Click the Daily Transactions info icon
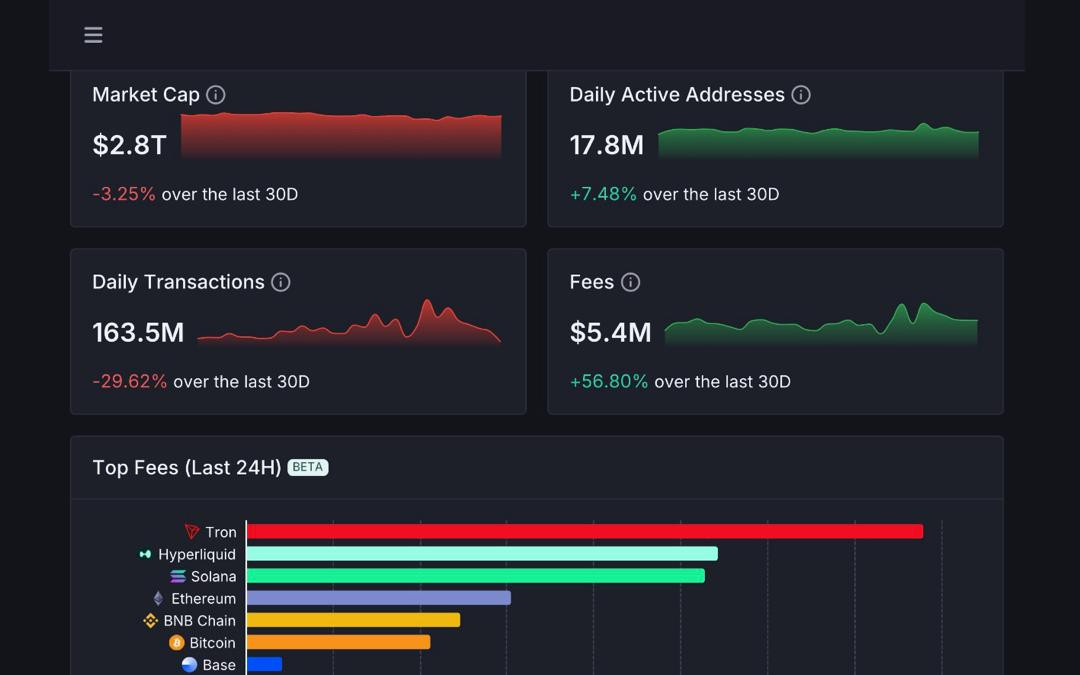1080x675 pixels. (x=281, y=282)
